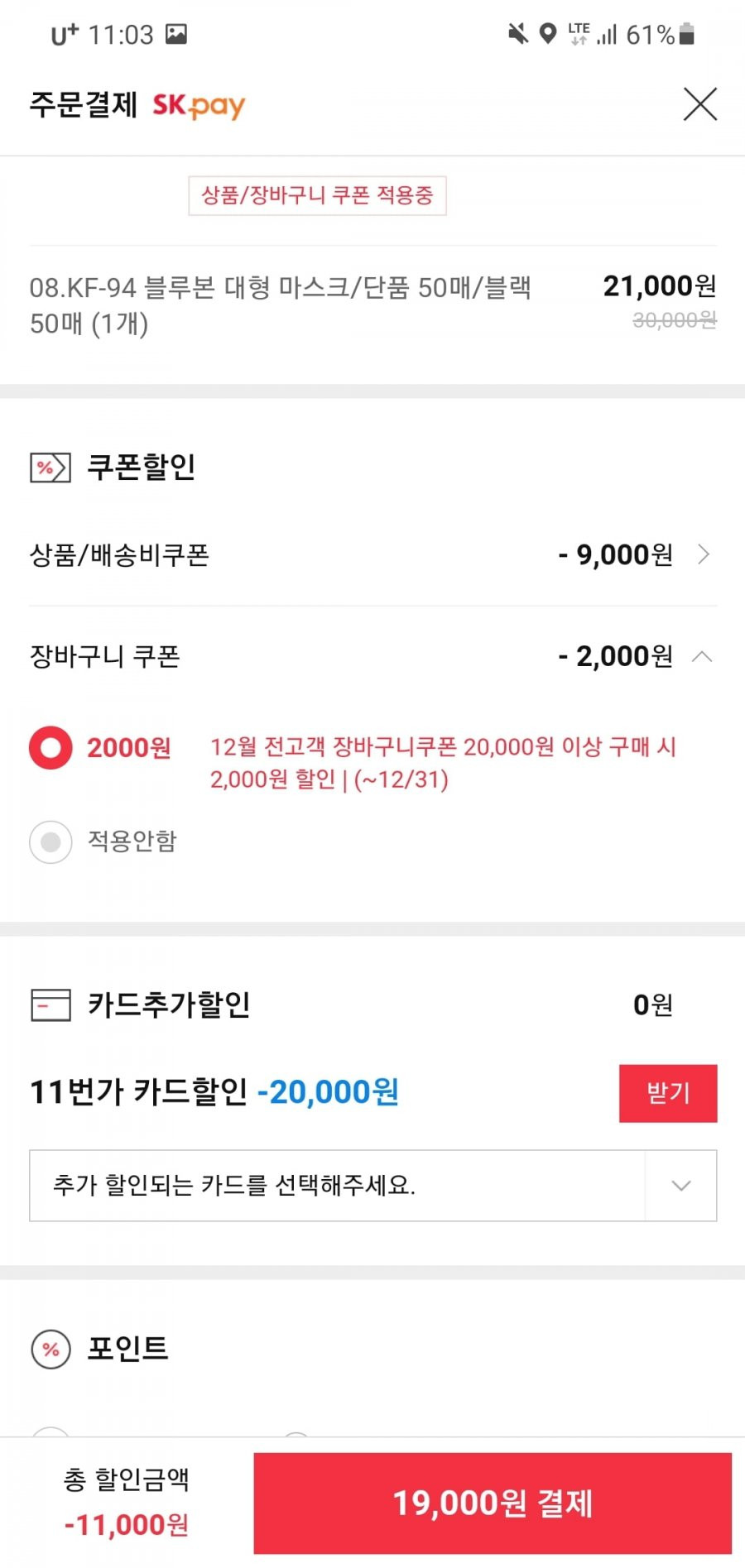The height and width of the screenshot is (1568, 745).
Task: Tap the coupon discount percent icon
Action: click(50, 468)
